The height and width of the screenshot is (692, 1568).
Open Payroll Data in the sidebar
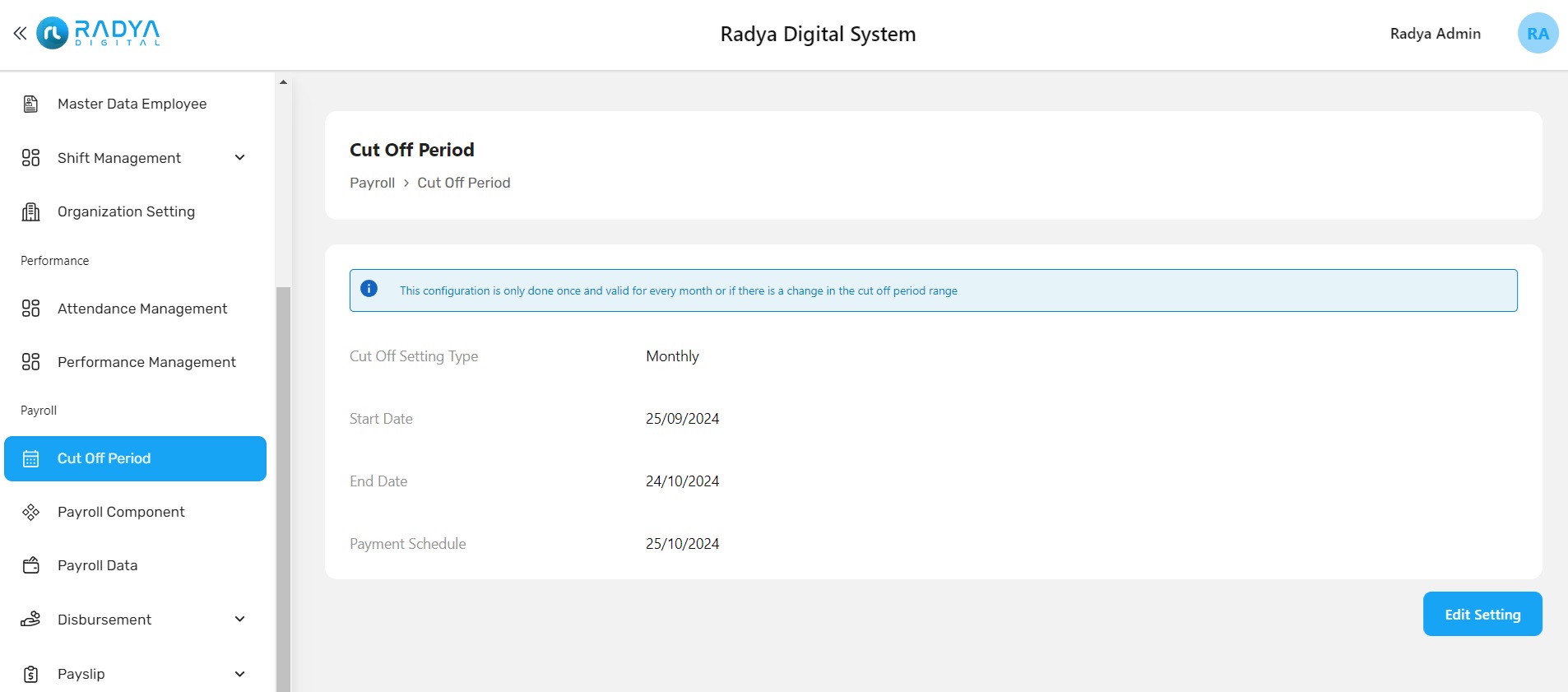click(x=97, y=565)
